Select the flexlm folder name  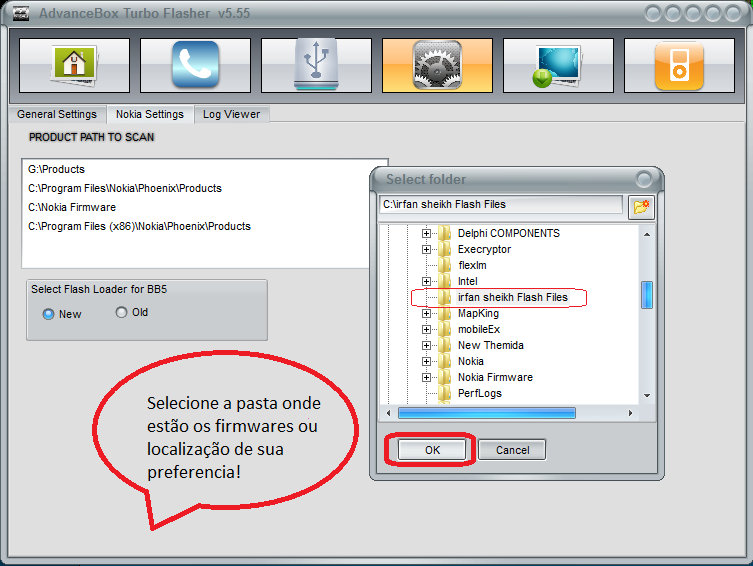point(472,265)
